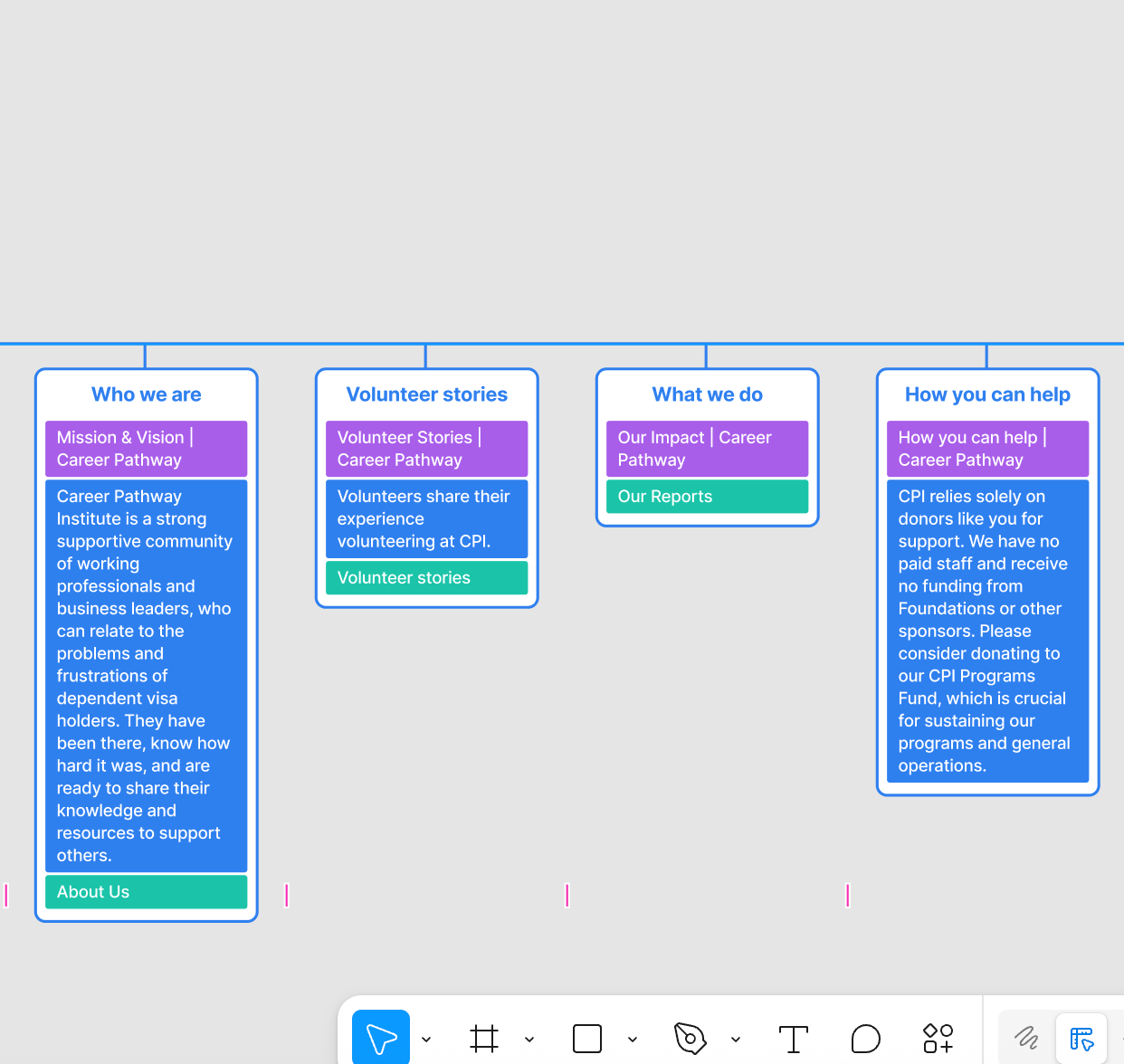Click 'Volunteers share their experience' blue block
The image size is (1124, 1064).
tap(427, 519)
